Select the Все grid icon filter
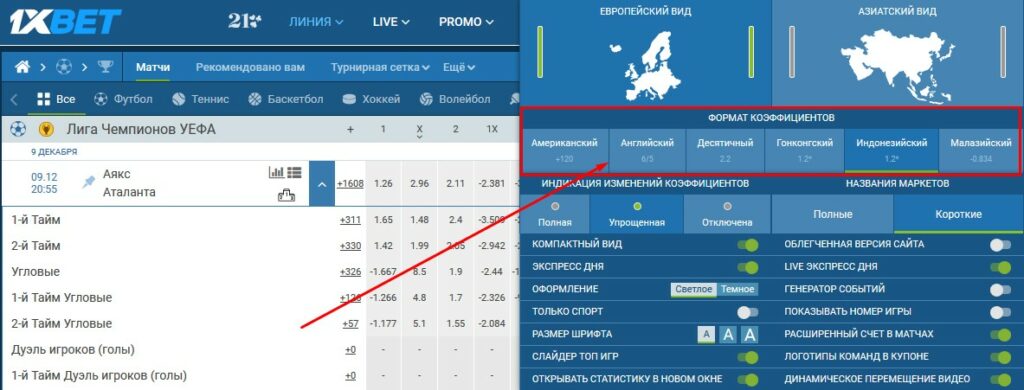1024x390 pixels. click(x=44, y=99)
